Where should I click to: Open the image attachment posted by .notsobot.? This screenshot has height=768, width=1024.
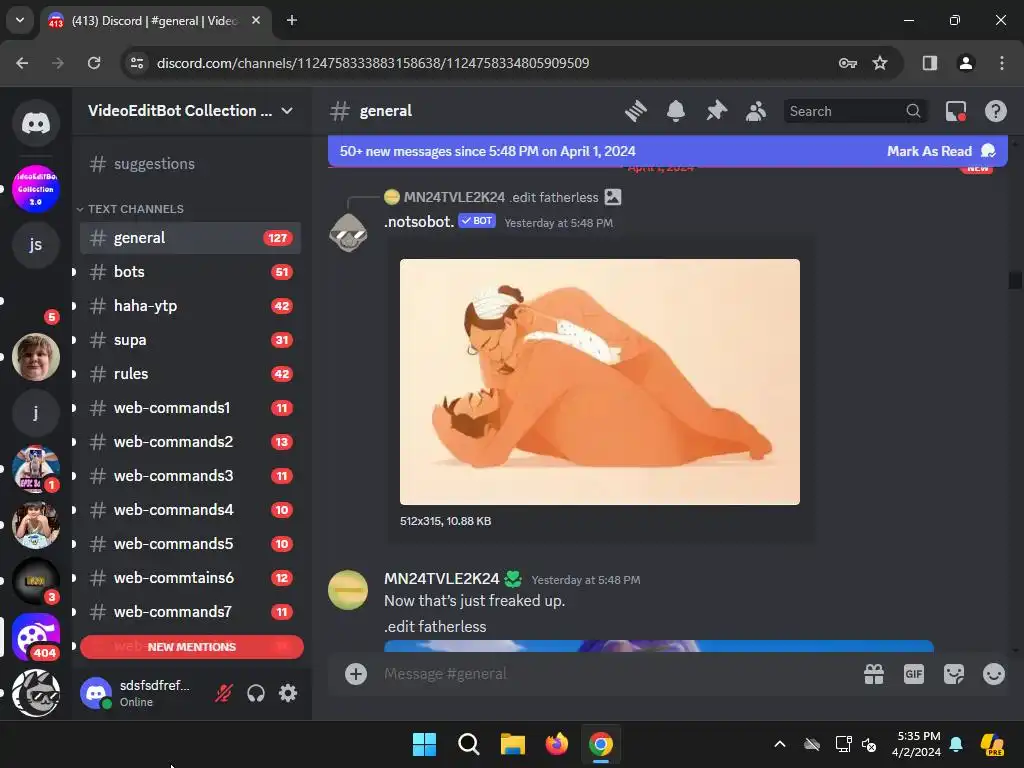pyautogui.click(x=600, y=382)
